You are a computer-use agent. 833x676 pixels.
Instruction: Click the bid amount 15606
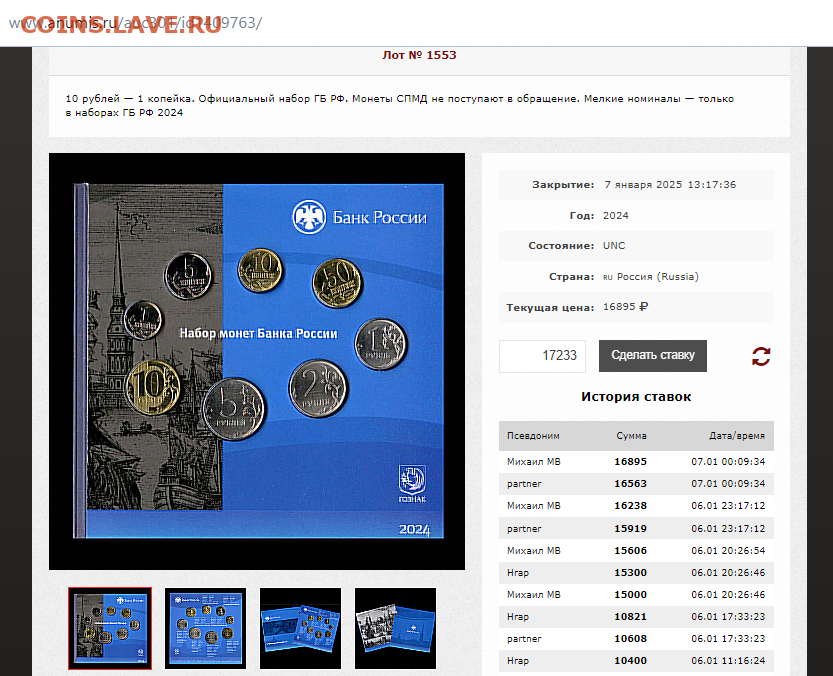[x=631, y=551]
